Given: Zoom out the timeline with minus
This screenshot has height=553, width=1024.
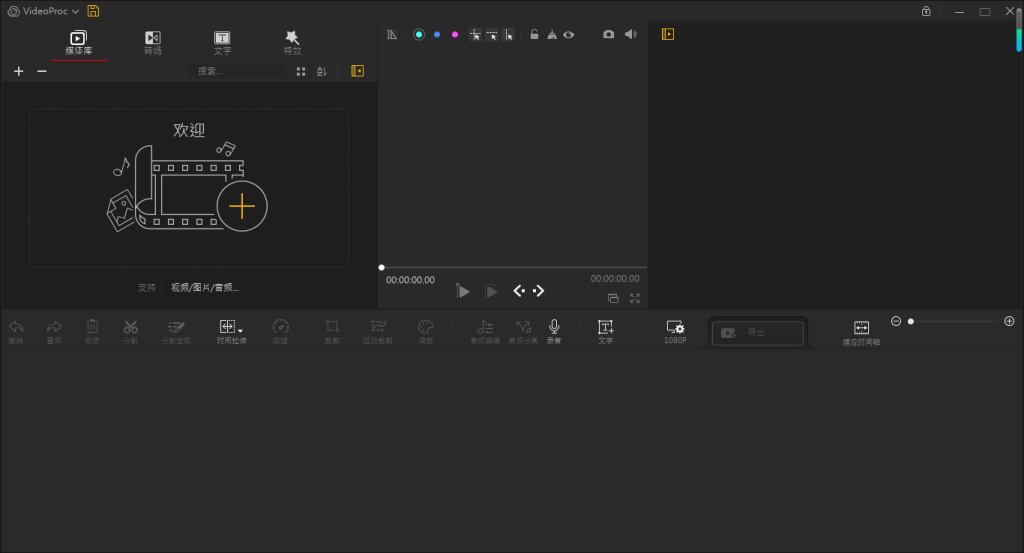Looking at the screenshot, I should tap(896, 321).
